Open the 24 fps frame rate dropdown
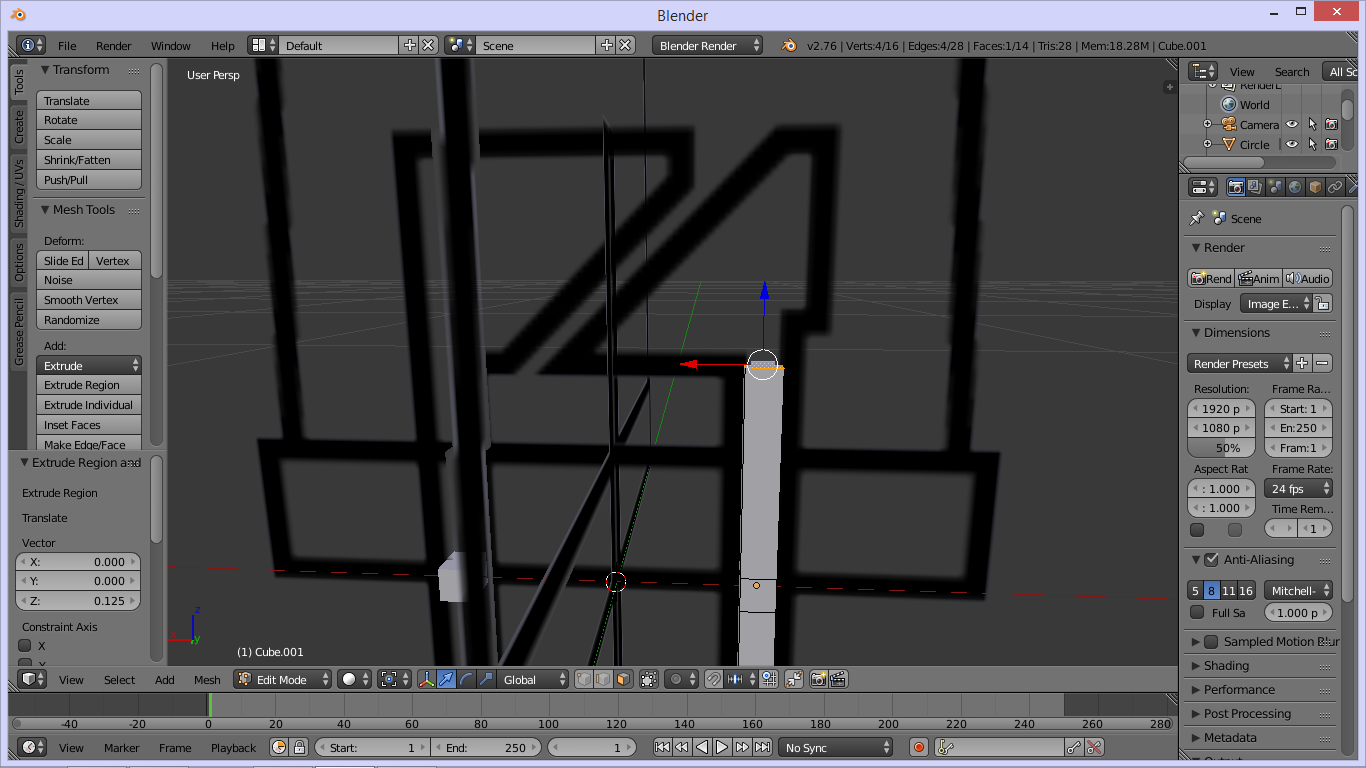Screen dimensions: 1366x768 (x=1299, y=489)
